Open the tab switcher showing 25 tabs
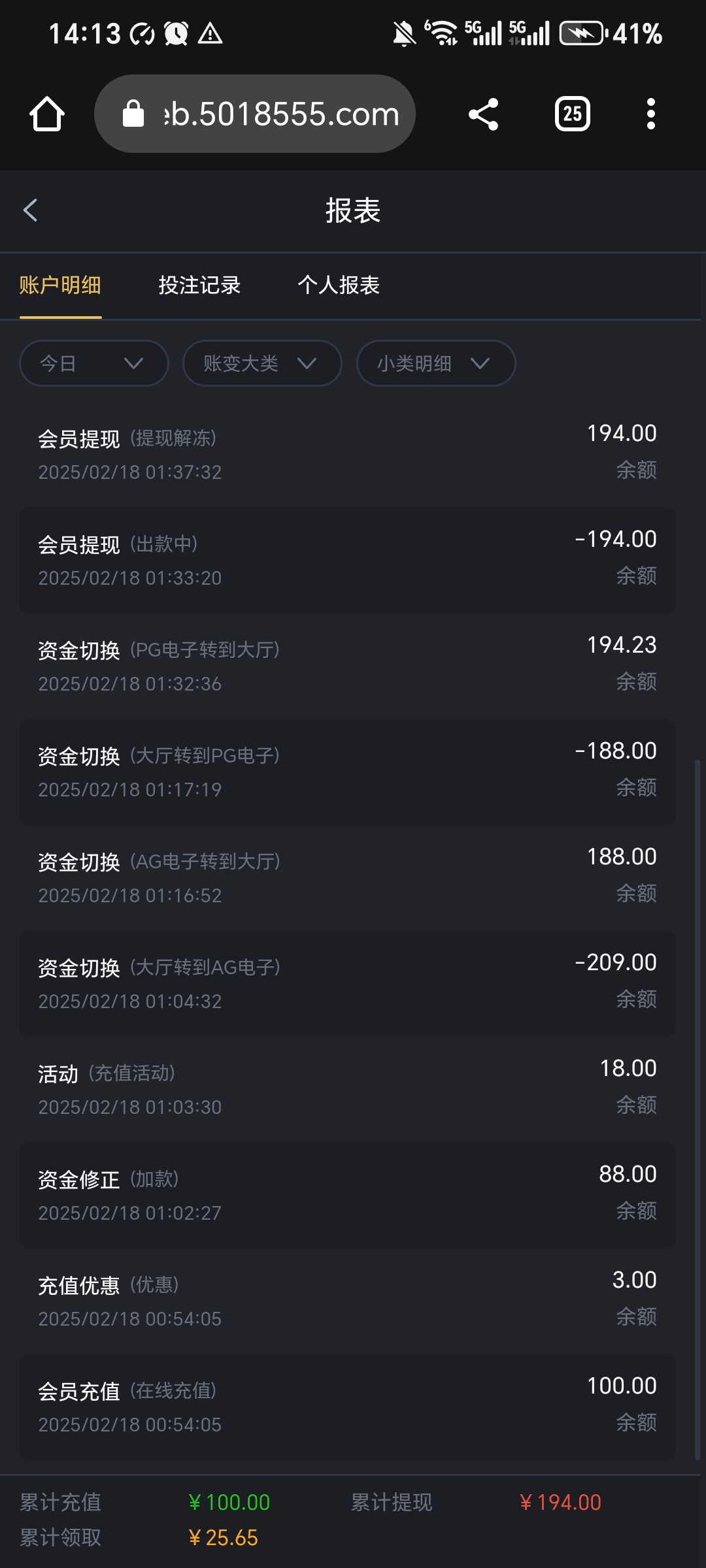Image resolution: width=706 pixels, height=1568 pixels. click(x=572, y=114)
